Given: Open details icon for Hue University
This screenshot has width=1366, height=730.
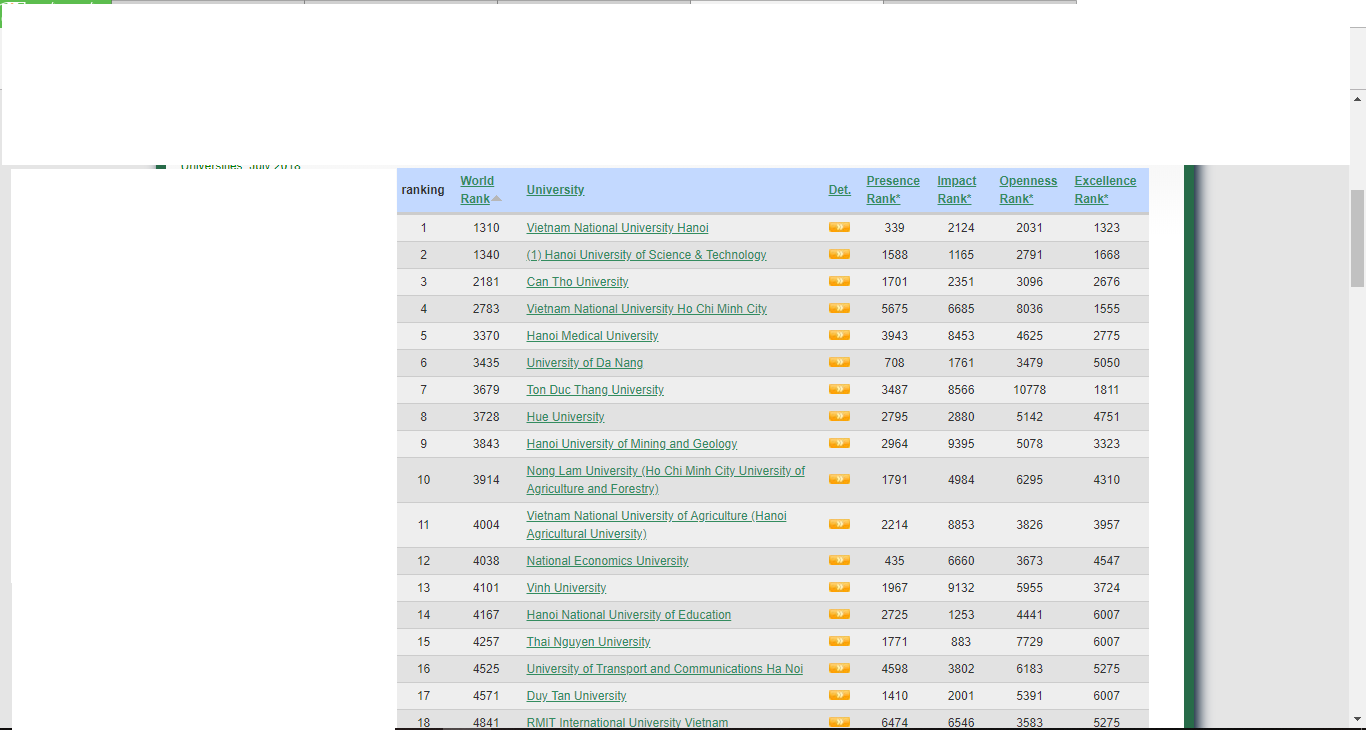Looking at the screenshot, I should [839, 416].
